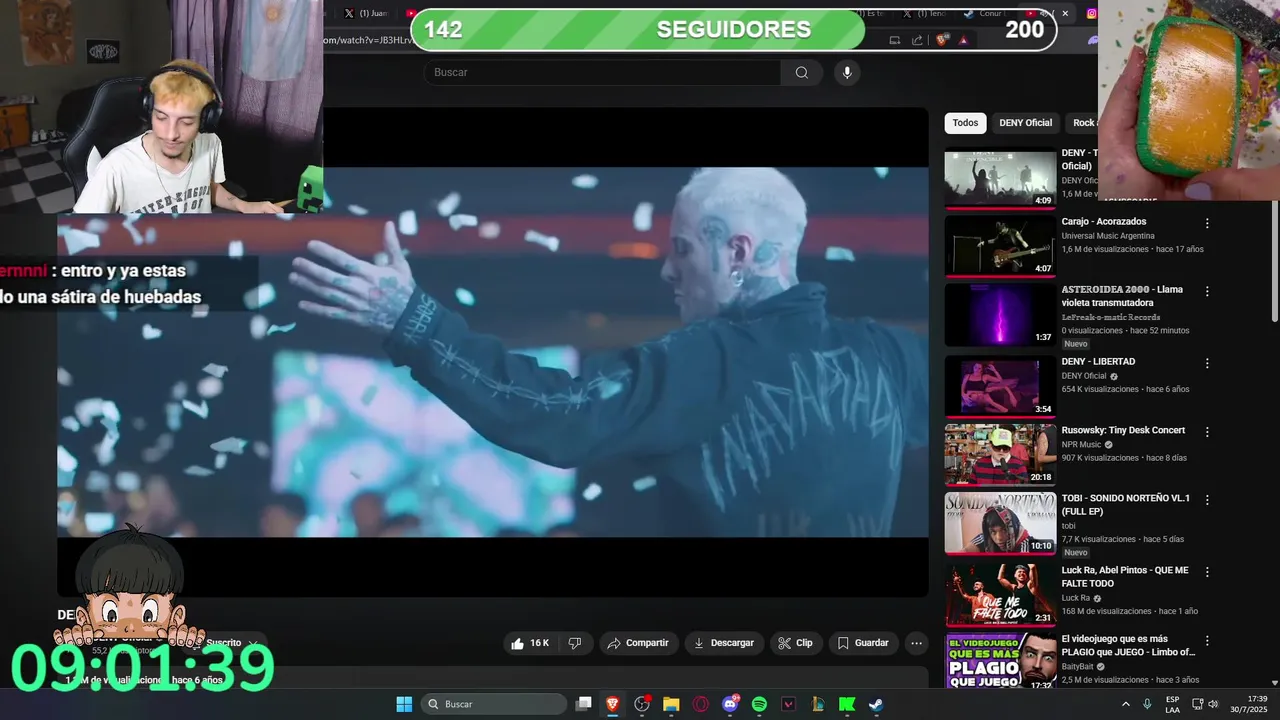Open OBS Studio from the taskbar
This screenshot has height=720, width=1280.
point(642,704)
